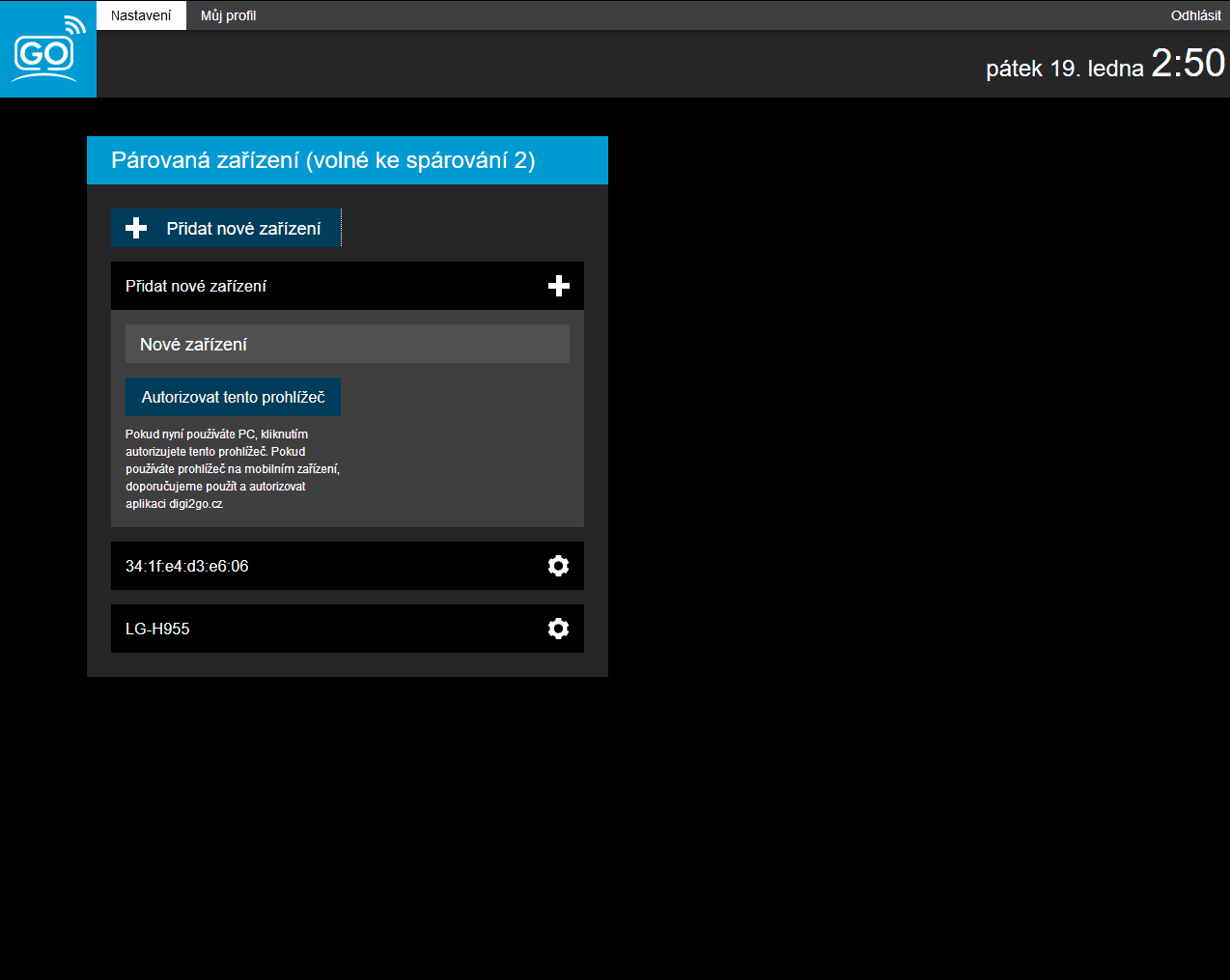Log out using the Odhlásit link

tap(1195, 15)
